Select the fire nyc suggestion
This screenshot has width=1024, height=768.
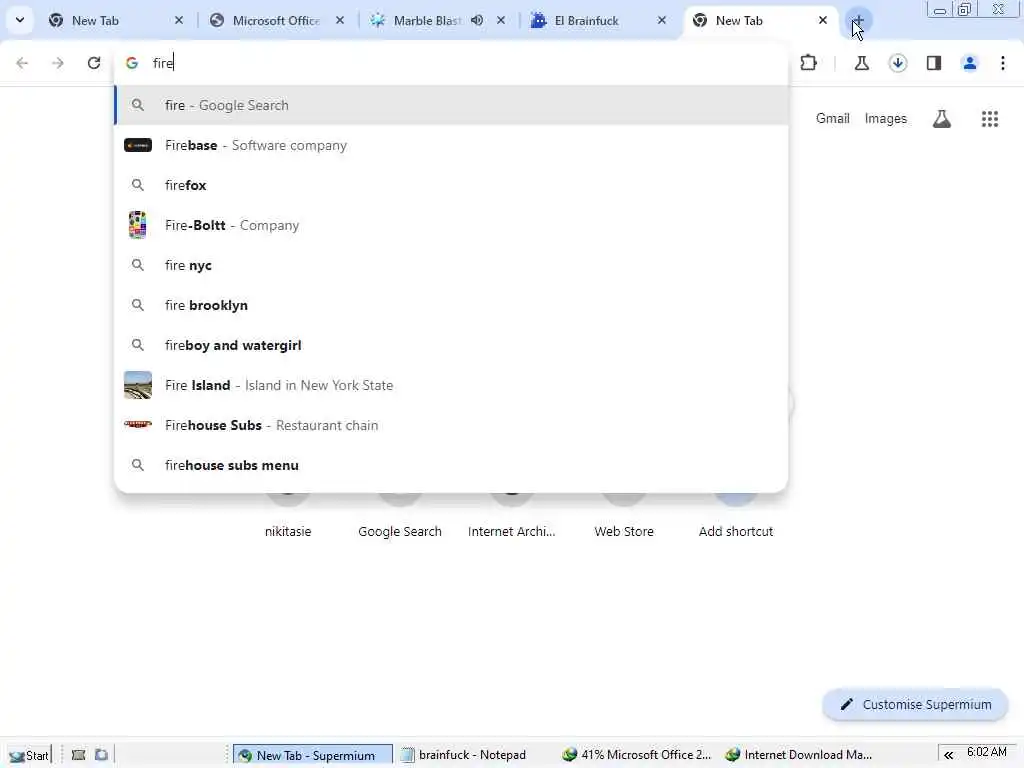(x=451, y=265)
